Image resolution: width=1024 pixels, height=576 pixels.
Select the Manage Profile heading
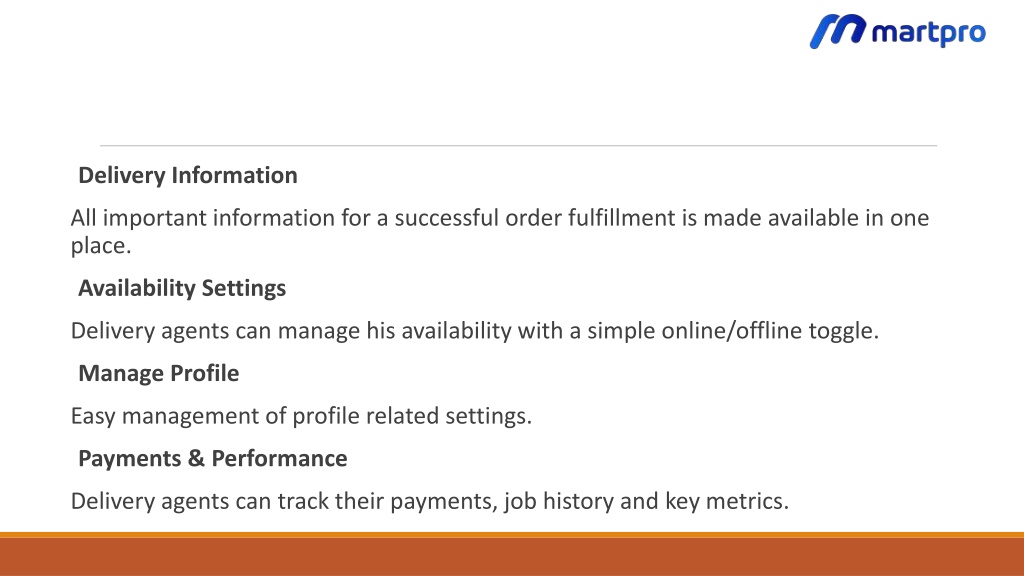click(159, 373)
